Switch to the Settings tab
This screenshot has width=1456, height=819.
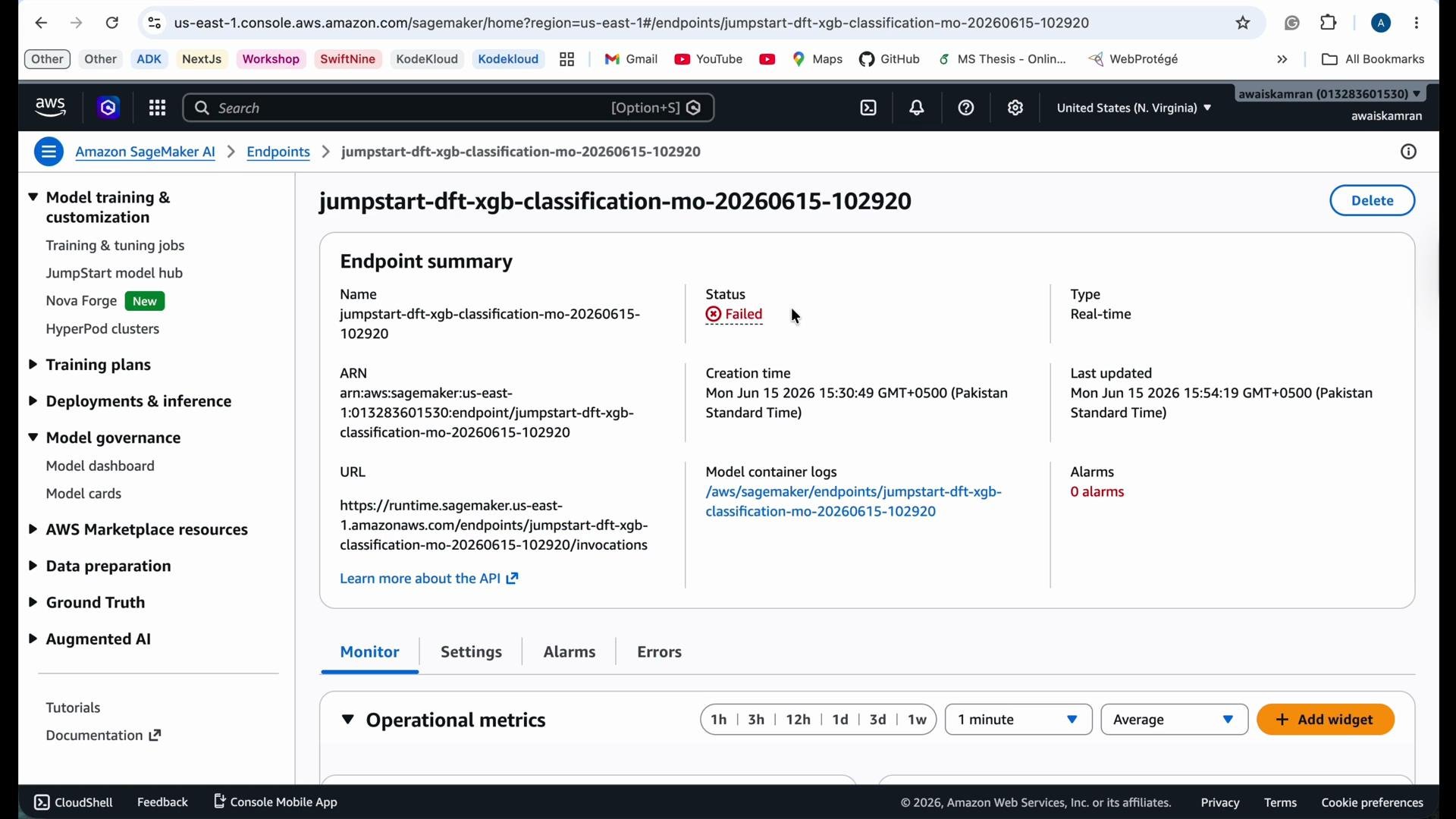point(471,652)
